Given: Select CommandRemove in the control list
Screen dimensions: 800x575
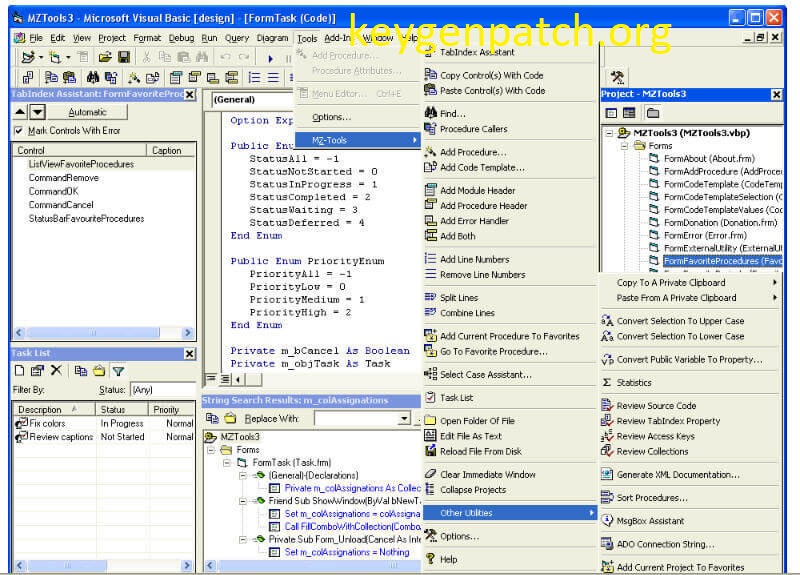Looking at the screenshot, I should [63, 178].
